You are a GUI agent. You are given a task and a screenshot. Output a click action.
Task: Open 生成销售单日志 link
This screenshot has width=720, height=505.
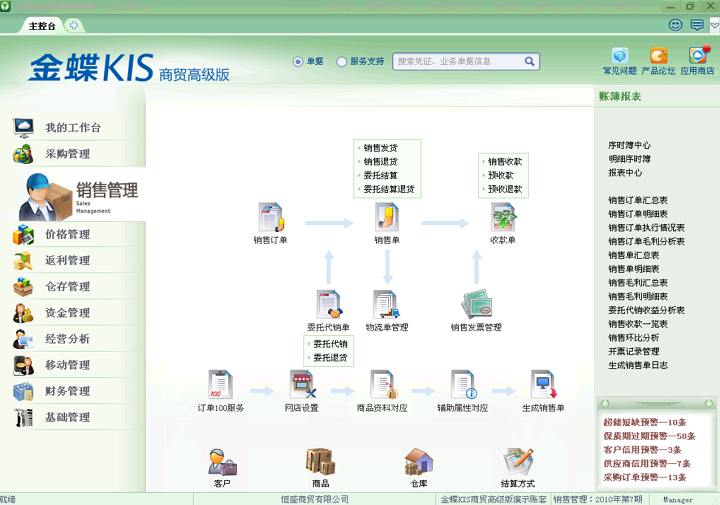638,365
